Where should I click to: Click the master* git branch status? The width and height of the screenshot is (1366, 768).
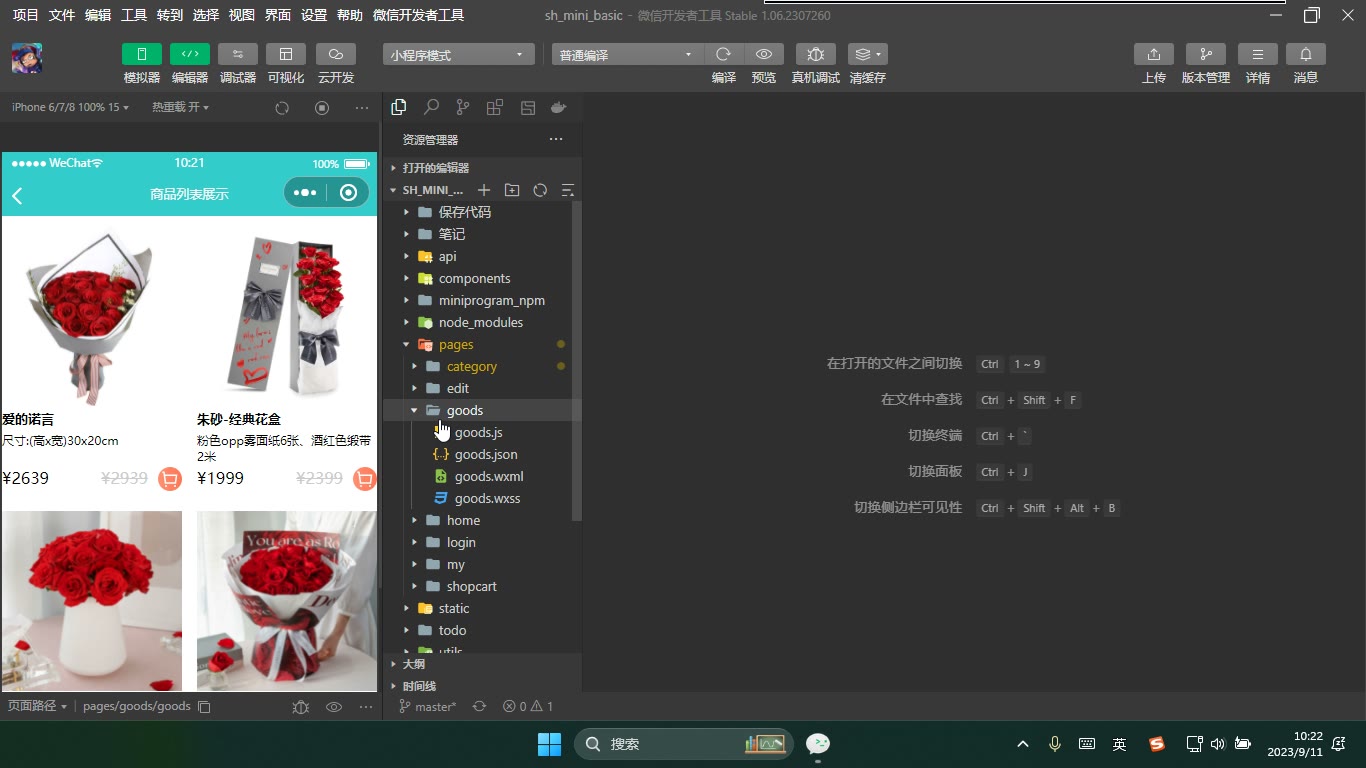coord(427,706)
